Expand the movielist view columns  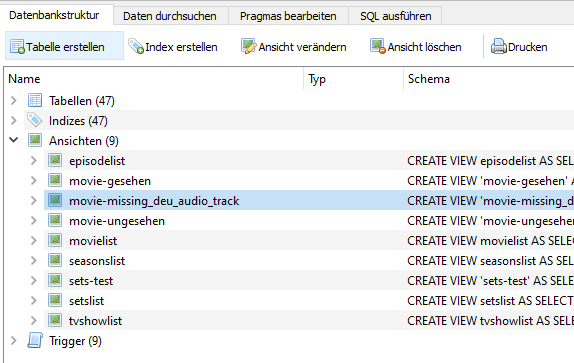point(34,240)
